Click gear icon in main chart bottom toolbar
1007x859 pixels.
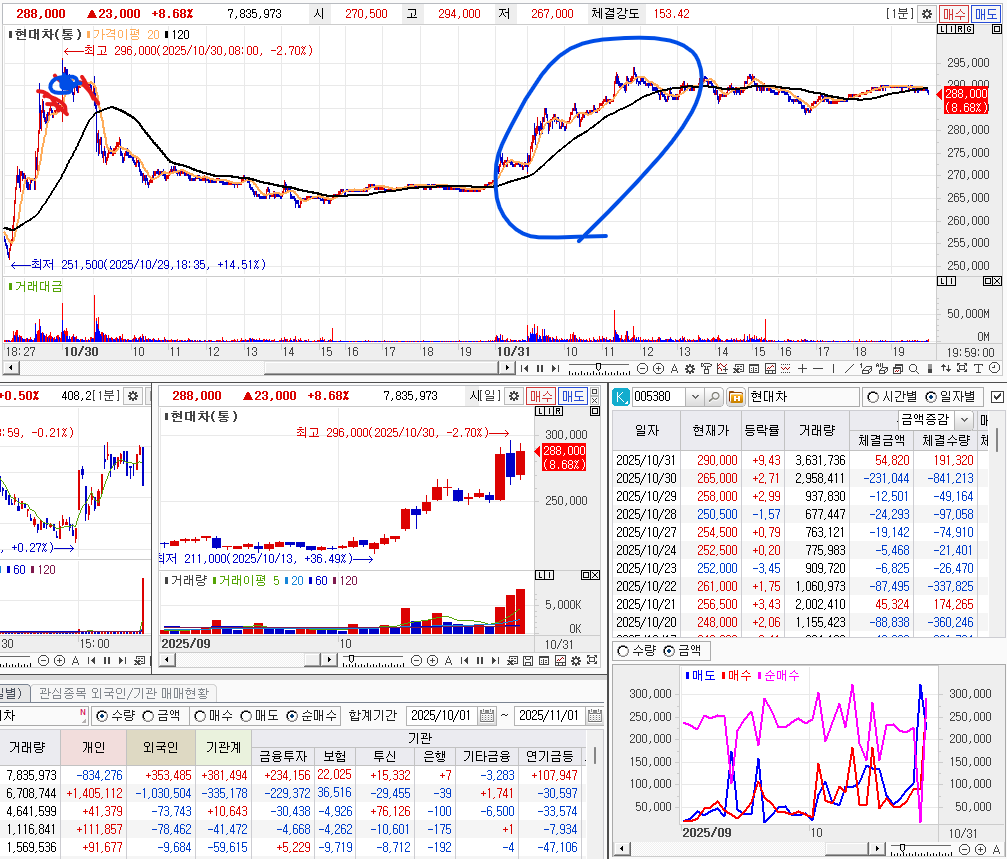690,369
